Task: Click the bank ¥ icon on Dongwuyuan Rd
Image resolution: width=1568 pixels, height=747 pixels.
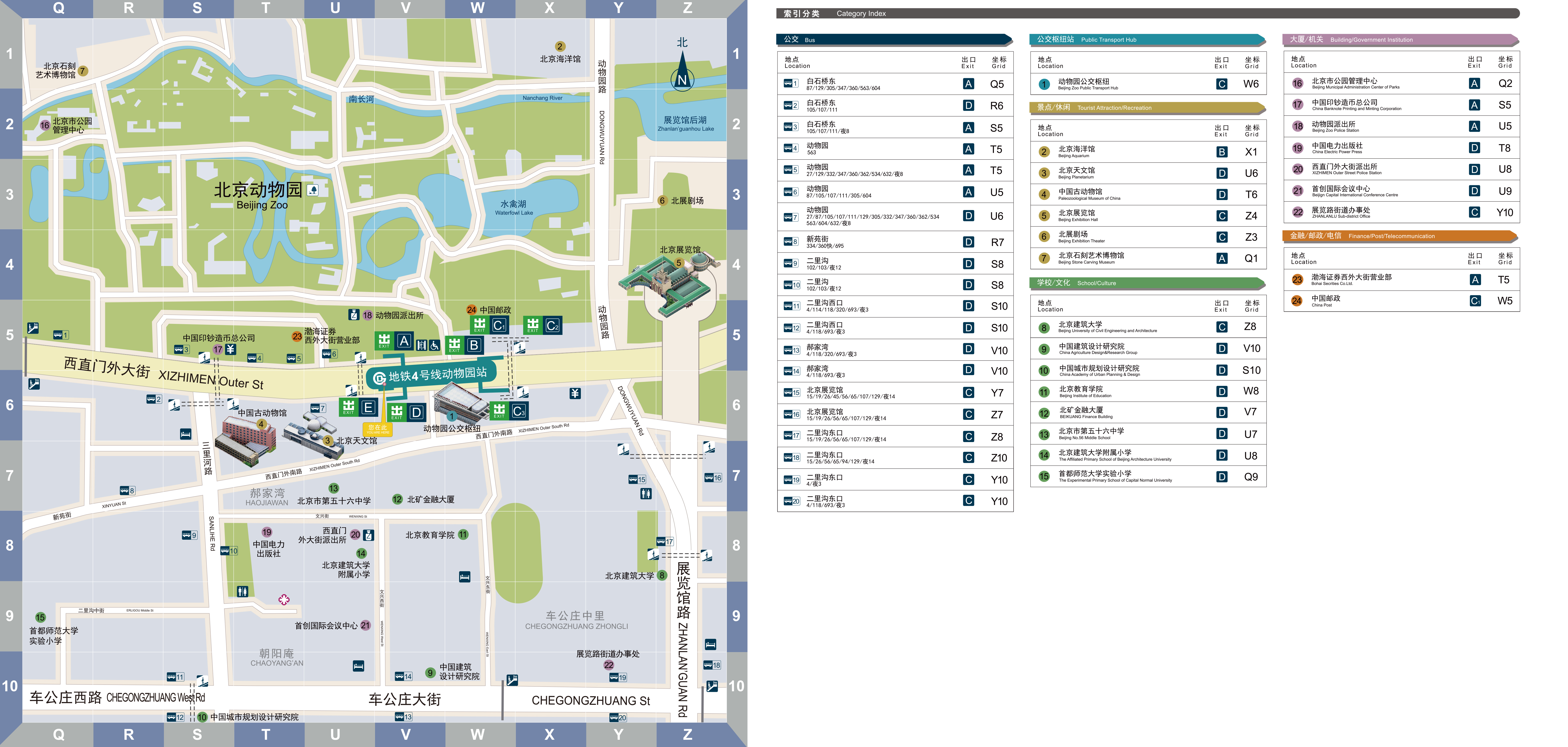Action: (575, 394)
